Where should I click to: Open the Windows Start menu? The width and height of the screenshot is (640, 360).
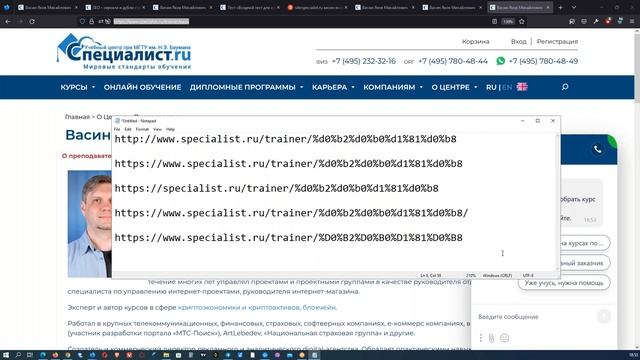(6, 355)
